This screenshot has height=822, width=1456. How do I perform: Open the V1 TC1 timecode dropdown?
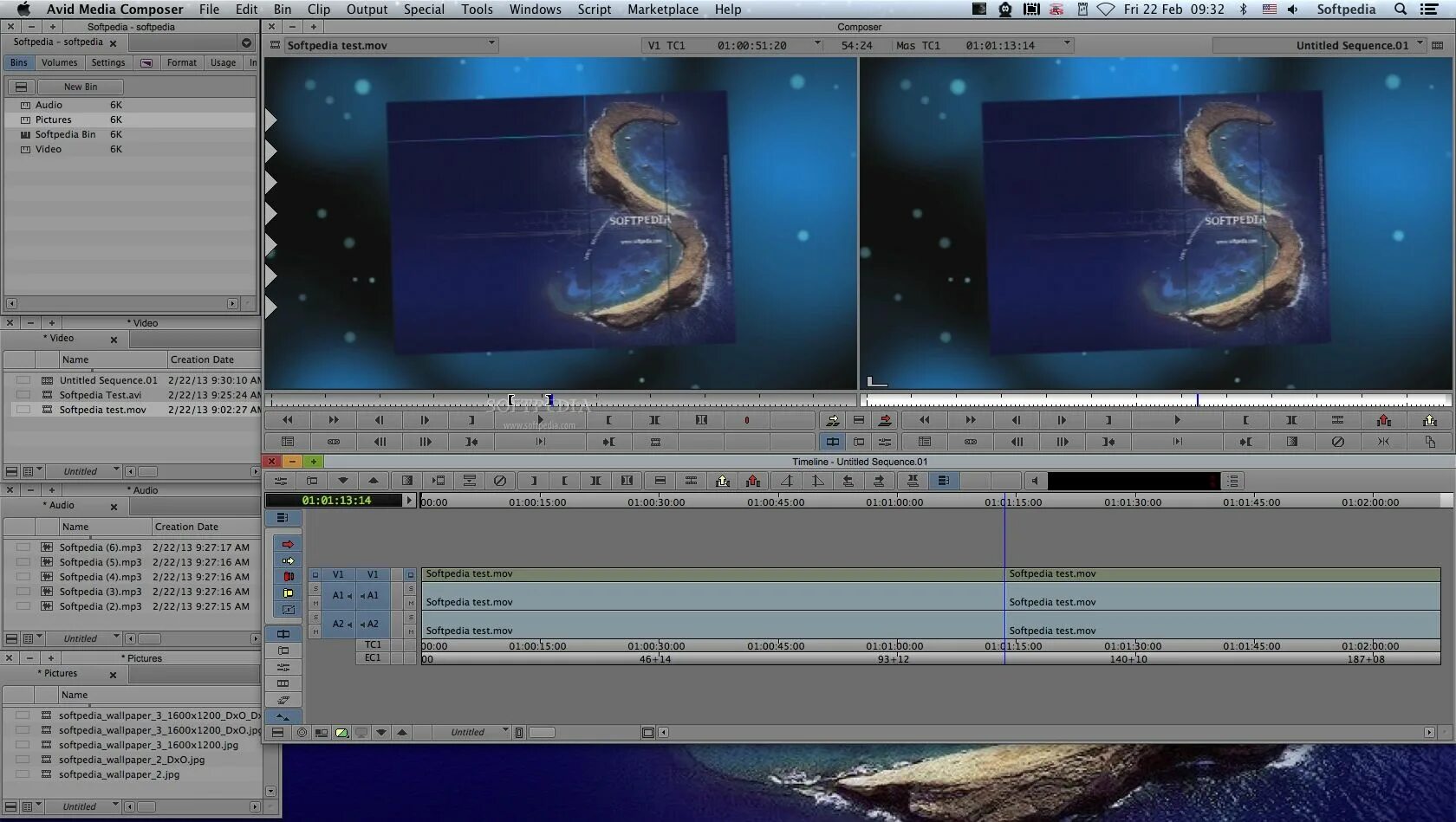click(x=816, y=43)
